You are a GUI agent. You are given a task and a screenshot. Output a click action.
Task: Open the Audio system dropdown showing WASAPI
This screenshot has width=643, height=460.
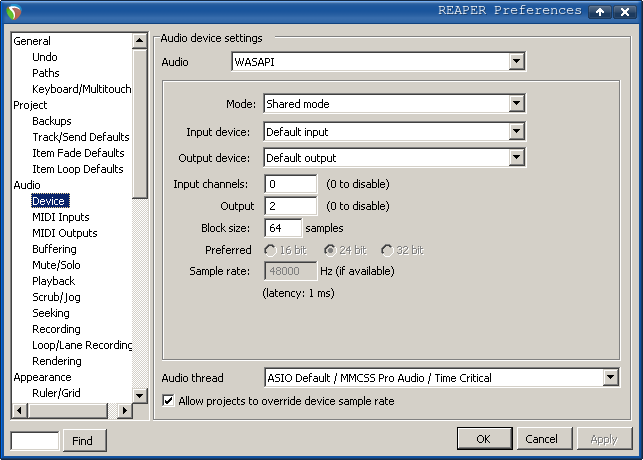click(378, 61)
